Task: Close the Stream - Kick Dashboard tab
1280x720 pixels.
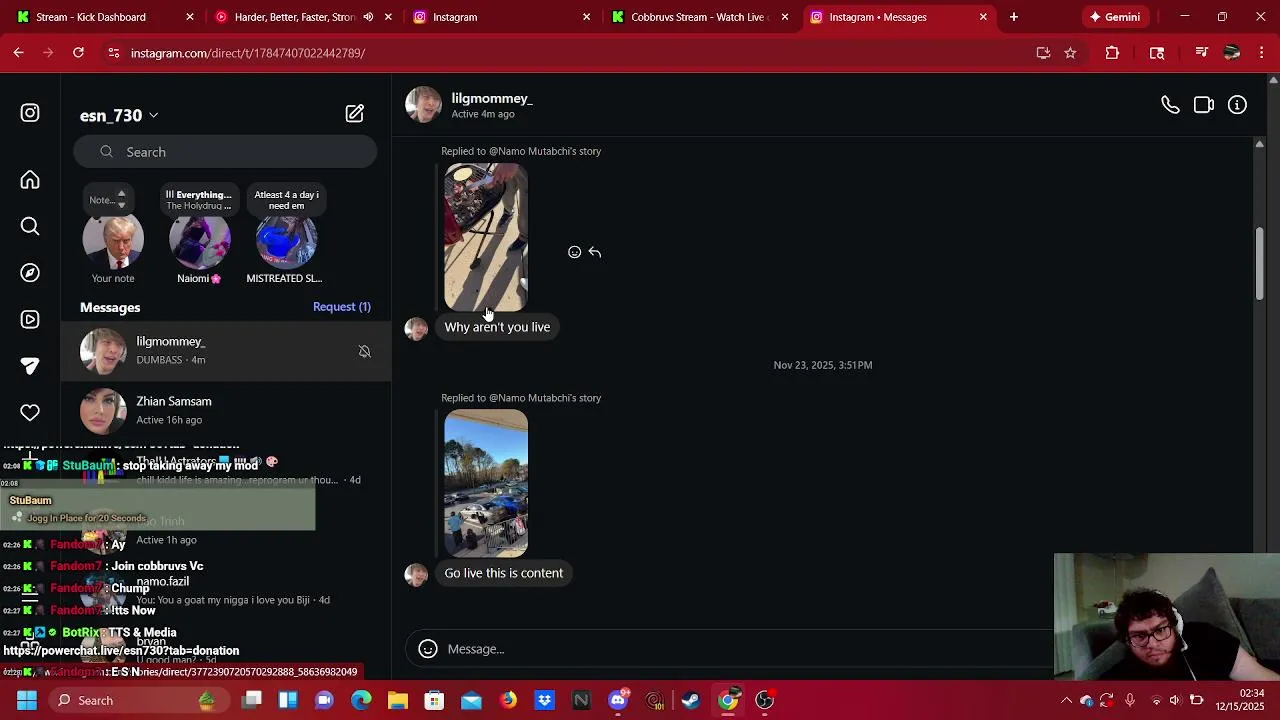Action: pyautogui.click(x=190, y=17)
